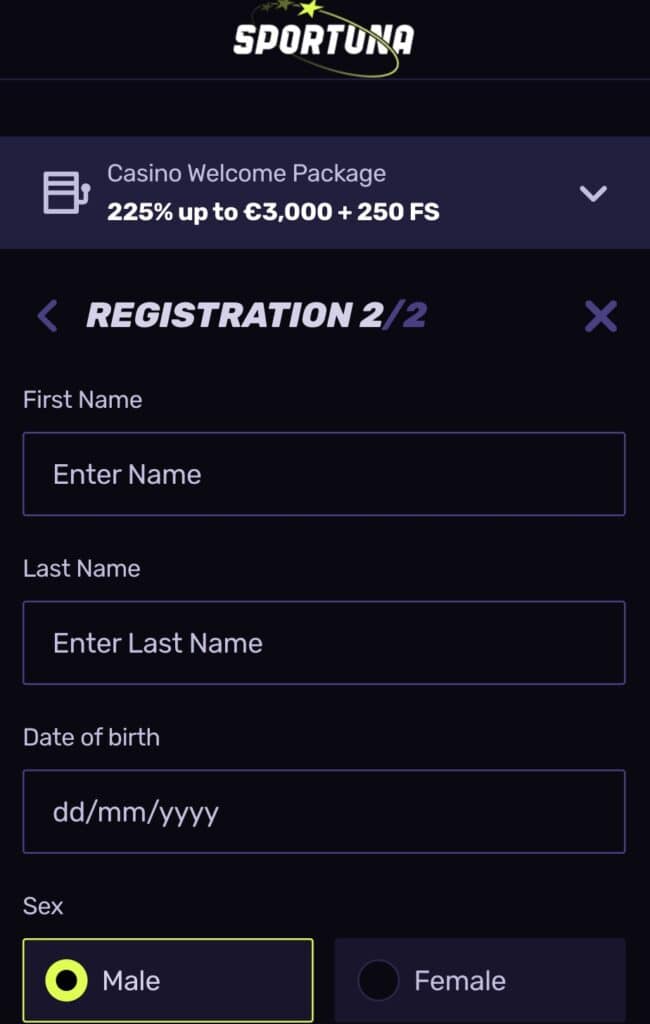Close the registration form with X
Viewport: 650px width, 1024px height.
click(x=601, y=316)
